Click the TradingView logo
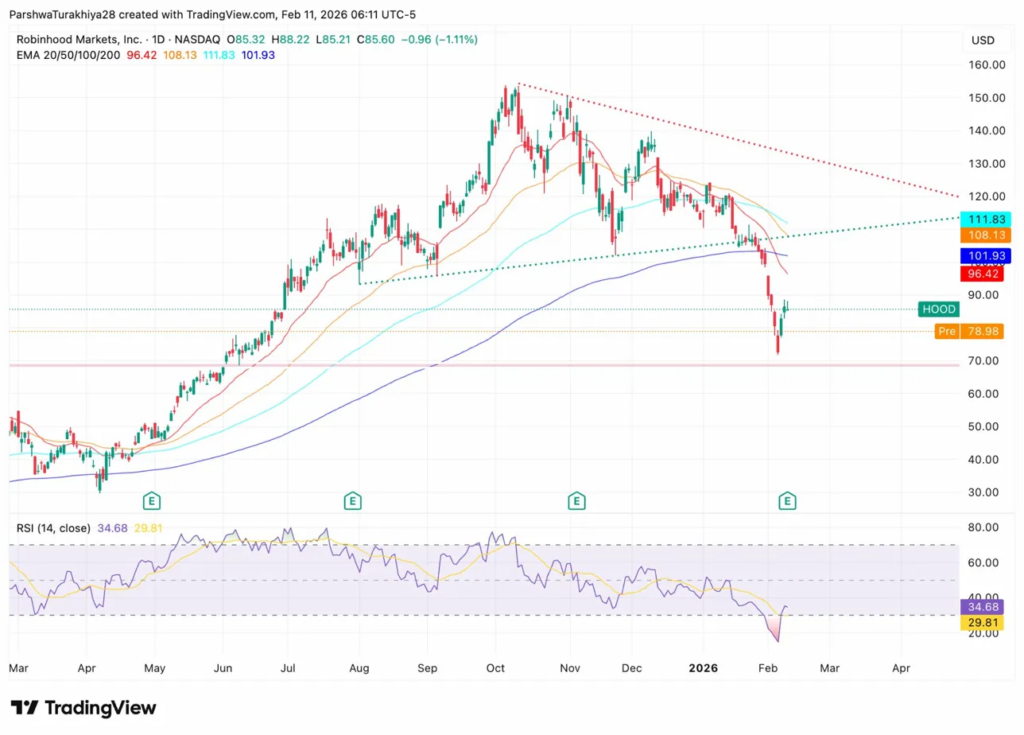Image resolution: width=1024 pixels, height=735 pixels. pos(84,708)
